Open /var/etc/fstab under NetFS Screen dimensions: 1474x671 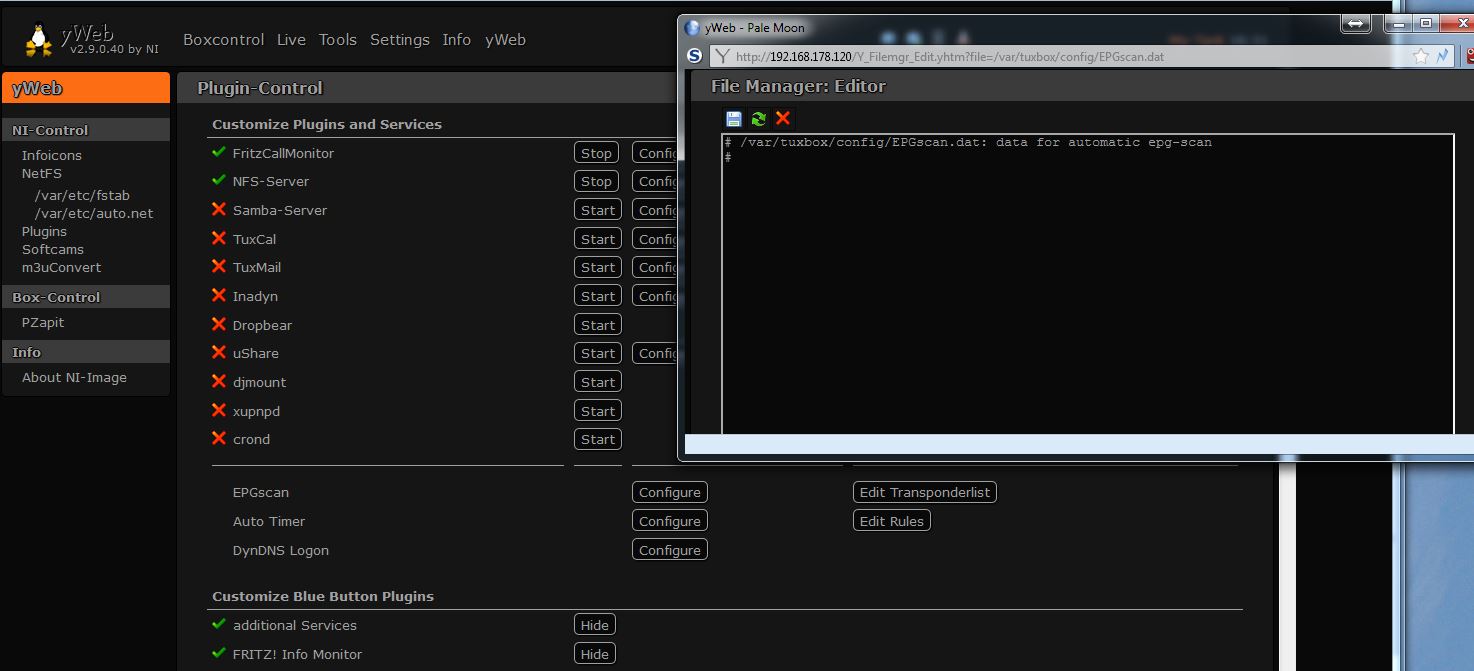pos(82,195)
